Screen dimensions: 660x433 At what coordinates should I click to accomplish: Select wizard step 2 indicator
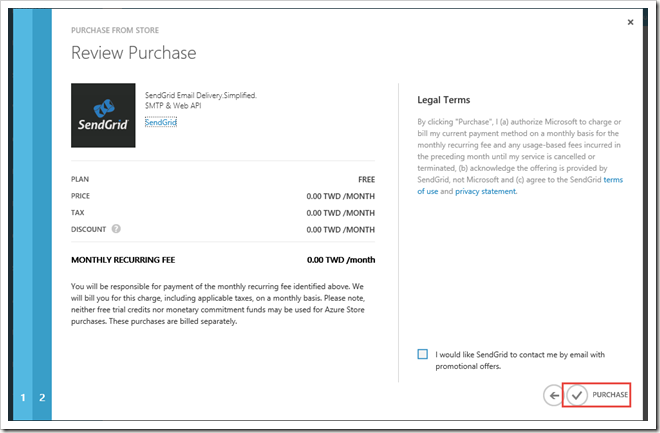pyautogui.click(x=42, y=398)
